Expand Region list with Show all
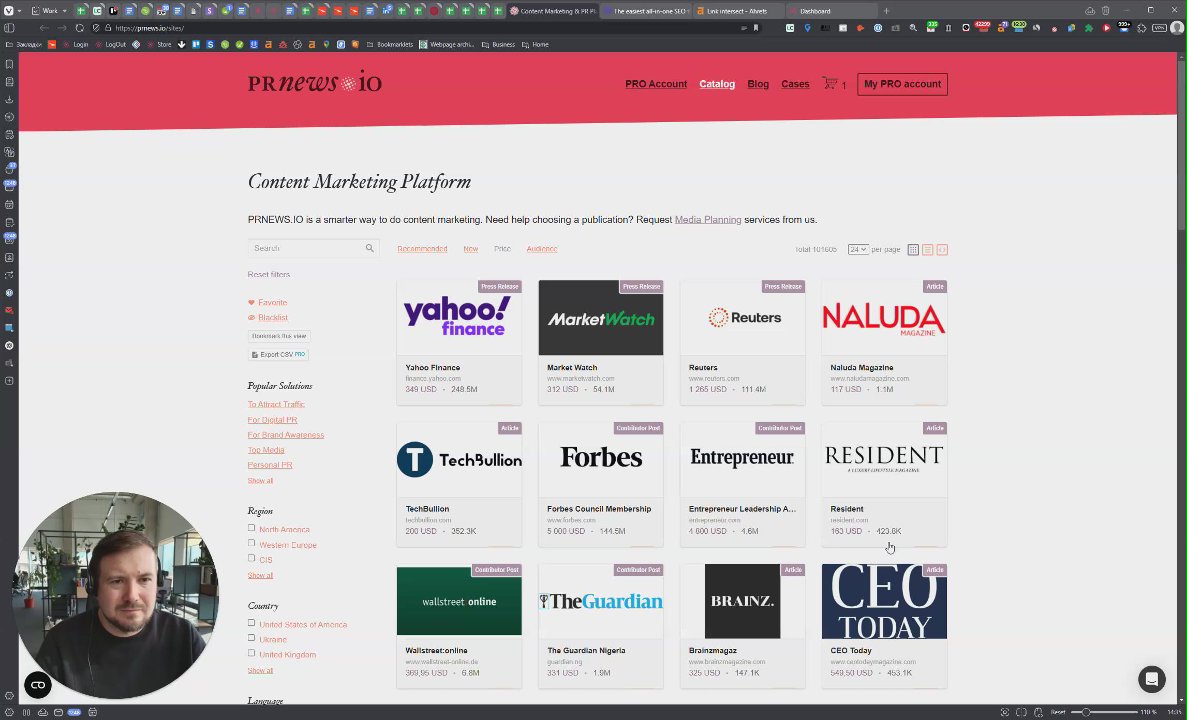Screen dimensions: 1187x720 (x=260, y=575)
